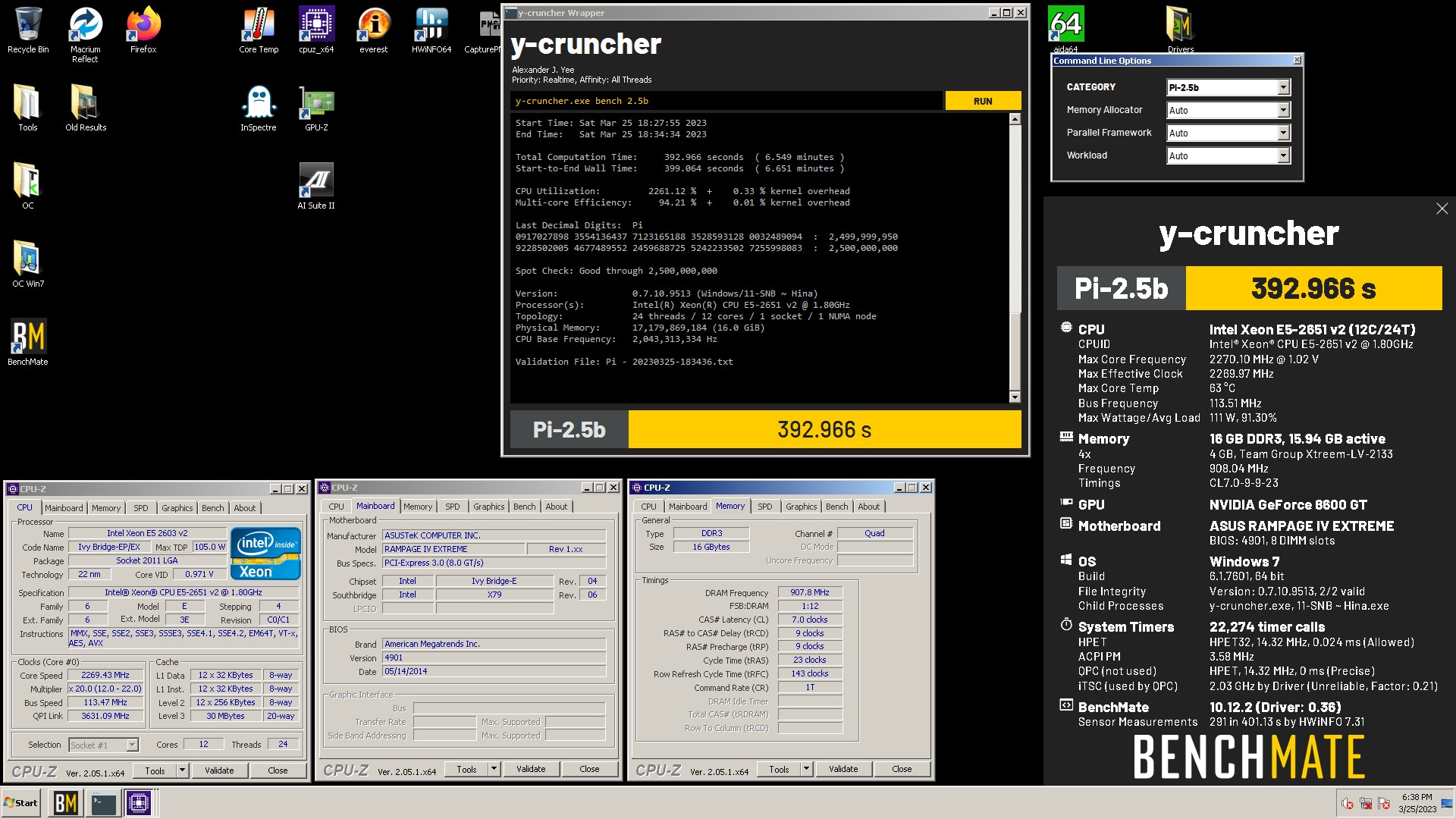Click 'Spot Check: Good through 2,500,000,000' line
The height and width of the screenshot is (819, 1456).
[617, 271]
